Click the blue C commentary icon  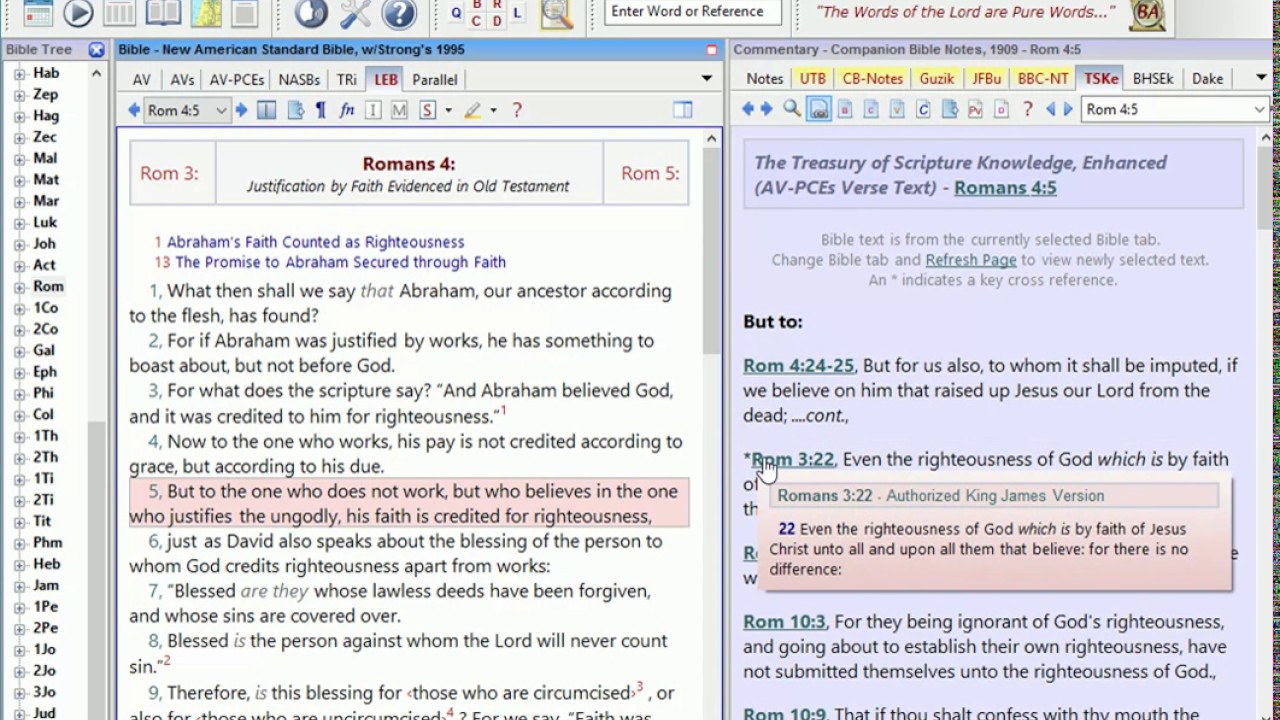click(x=923, y=110)
